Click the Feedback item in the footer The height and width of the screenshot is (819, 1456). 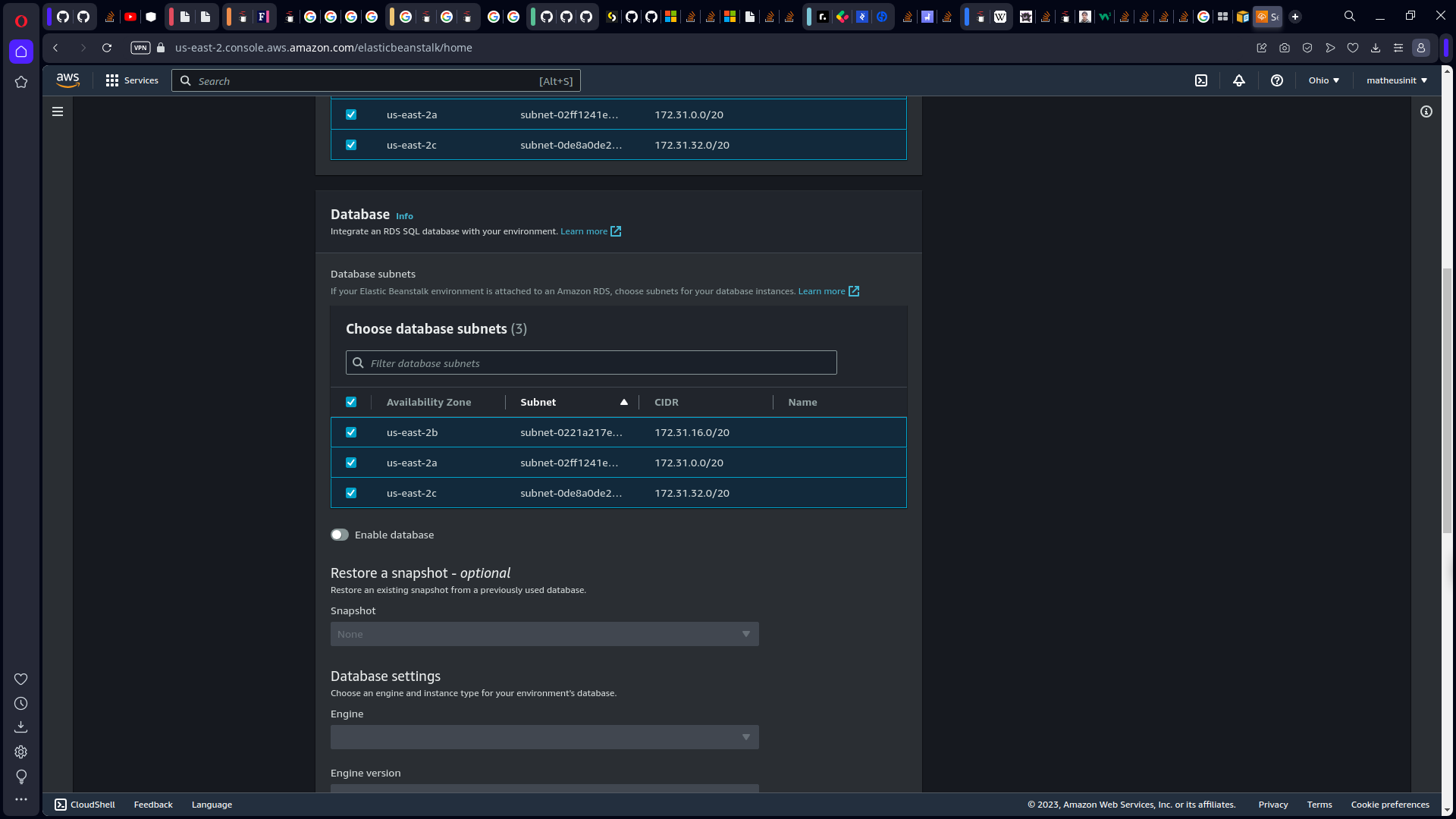click(x=153, y=804)
